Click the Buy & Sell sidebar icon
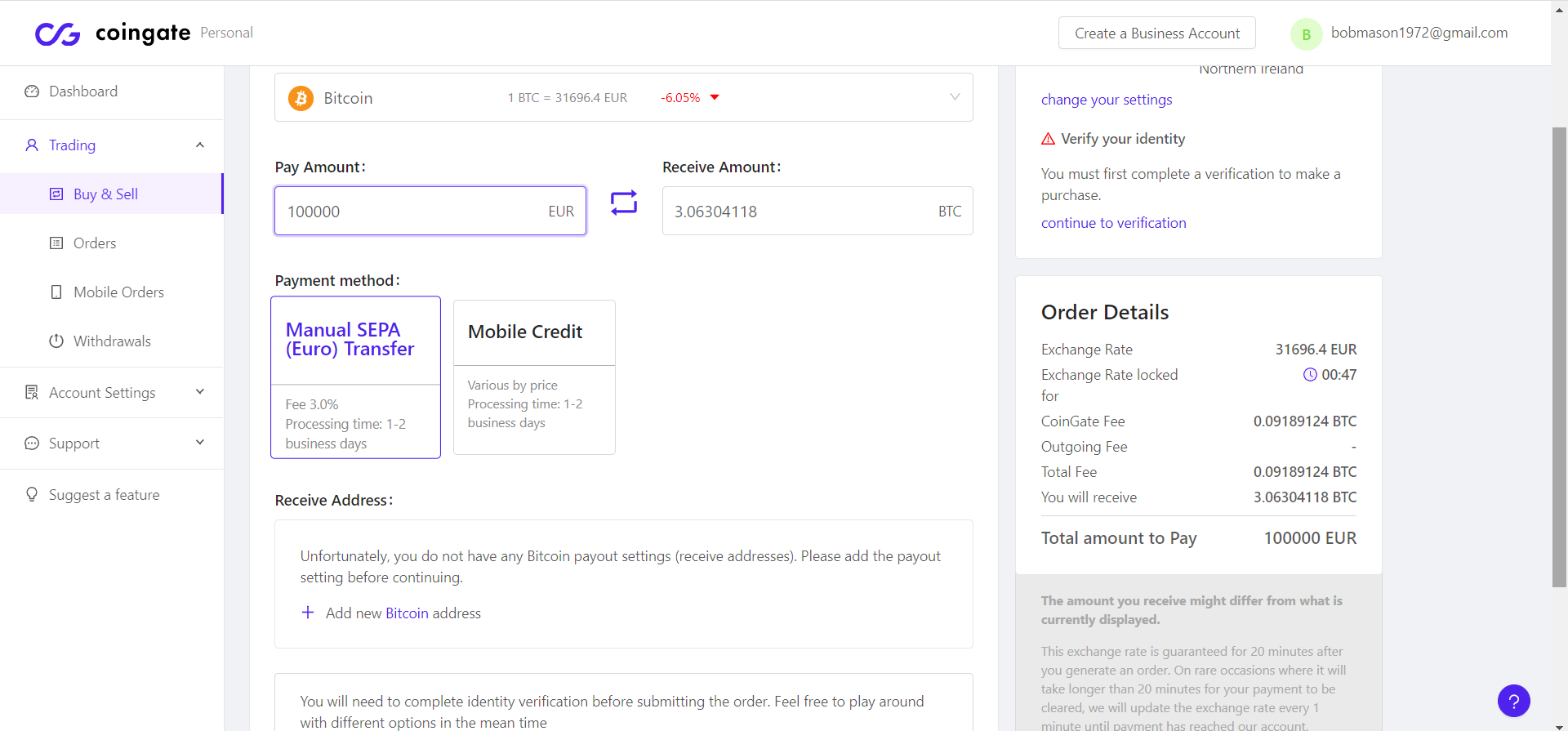 click(x=56, y=194)
